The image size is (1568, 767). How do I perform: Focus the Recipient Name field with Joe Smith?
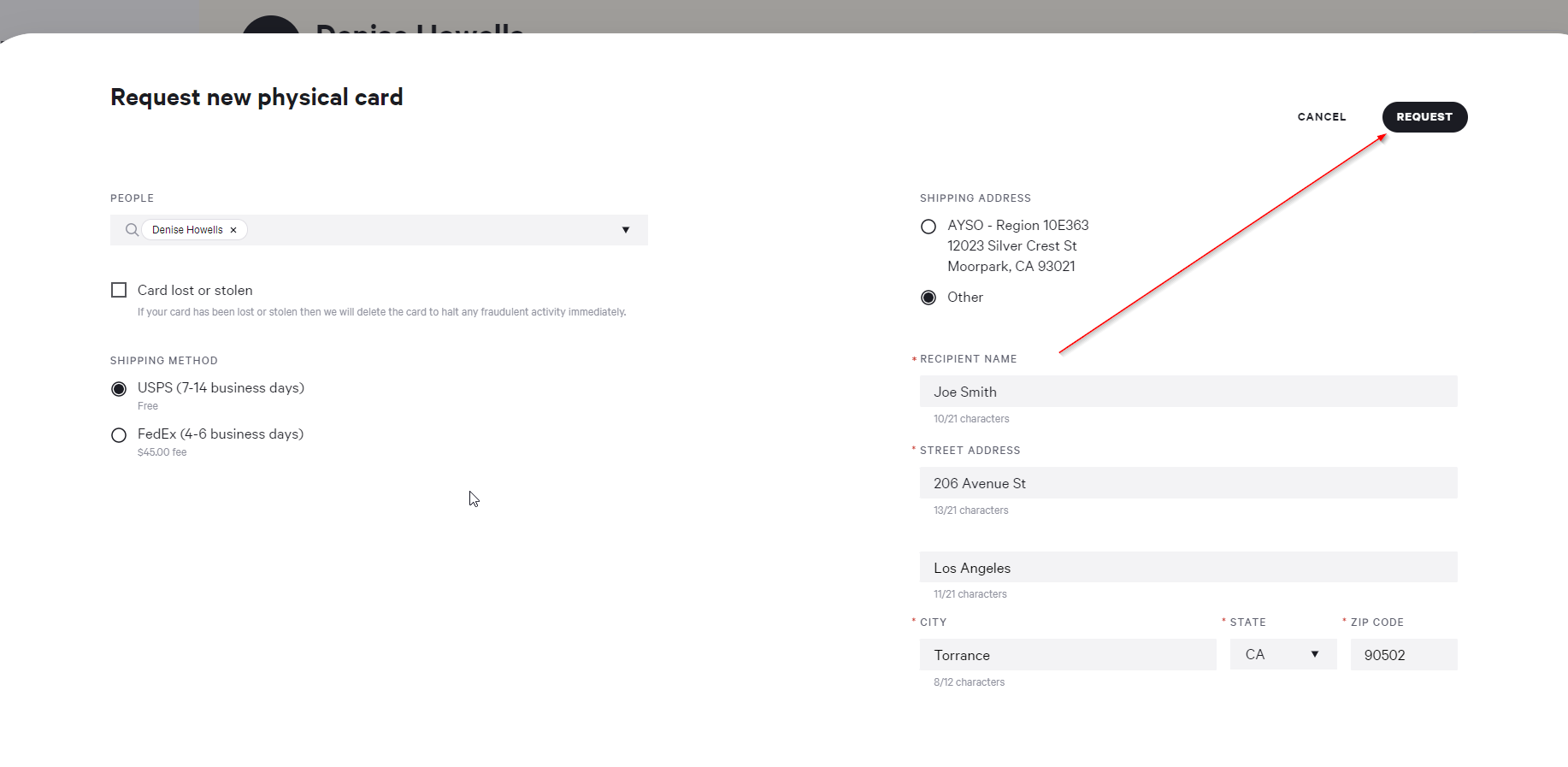[1188, 392]
